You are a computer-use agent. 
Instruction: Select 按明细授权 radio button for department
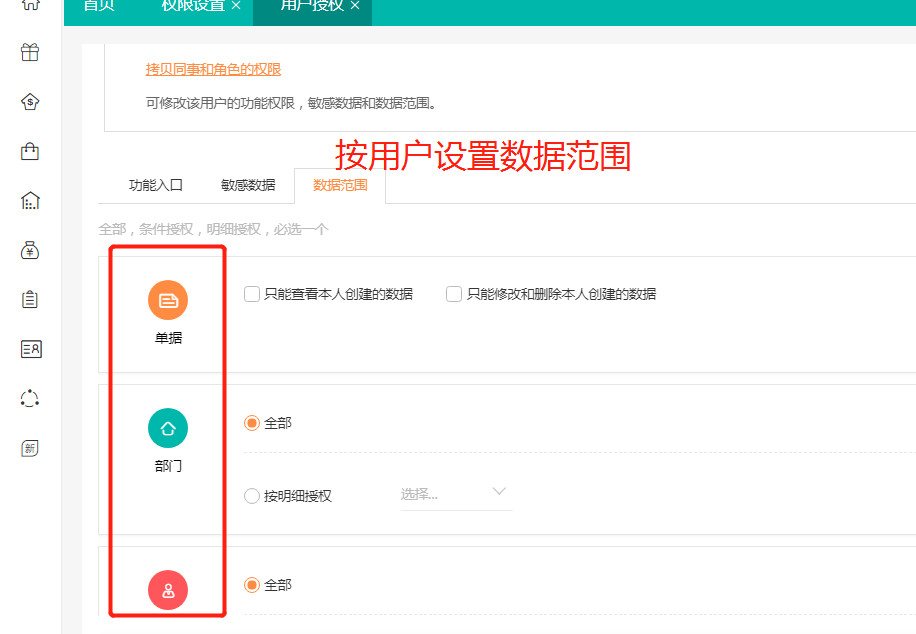(252, 495)
